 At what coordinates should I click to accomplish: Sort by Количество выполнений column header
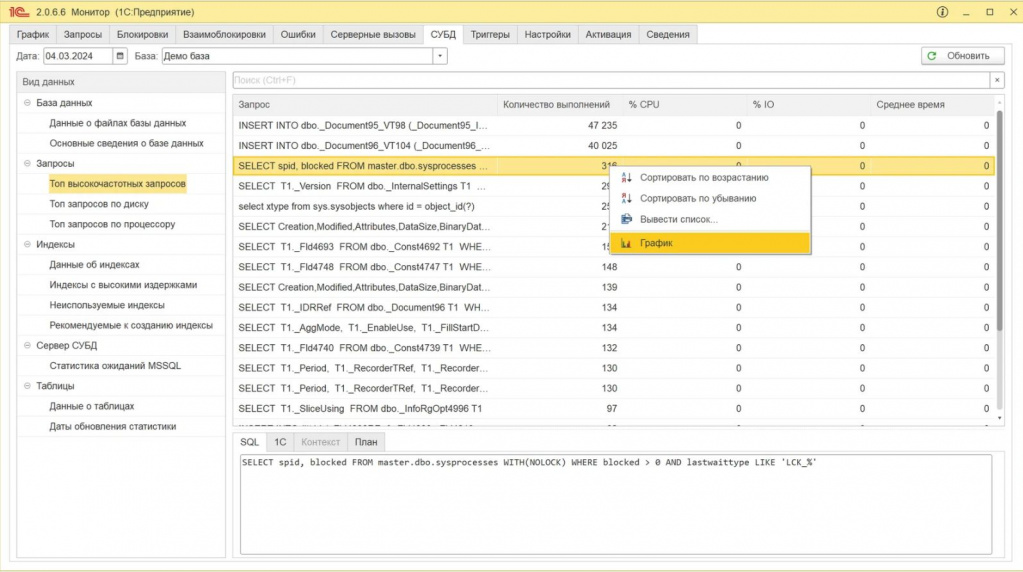(x=560, y=104)
